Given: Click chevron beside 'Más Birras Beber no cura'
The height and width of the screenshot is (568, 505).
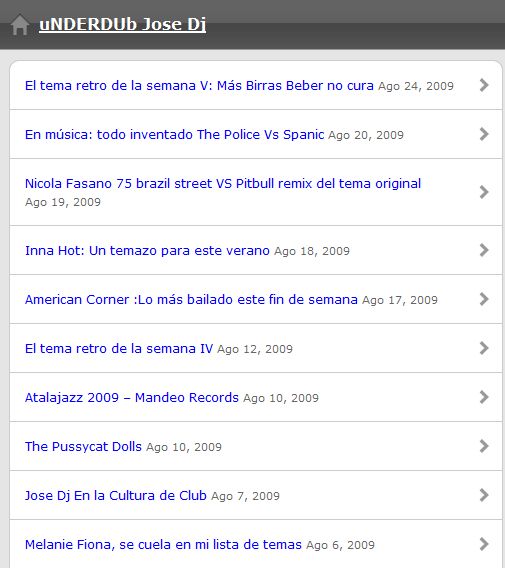Looking at the screenshot, I should [484, 85].
